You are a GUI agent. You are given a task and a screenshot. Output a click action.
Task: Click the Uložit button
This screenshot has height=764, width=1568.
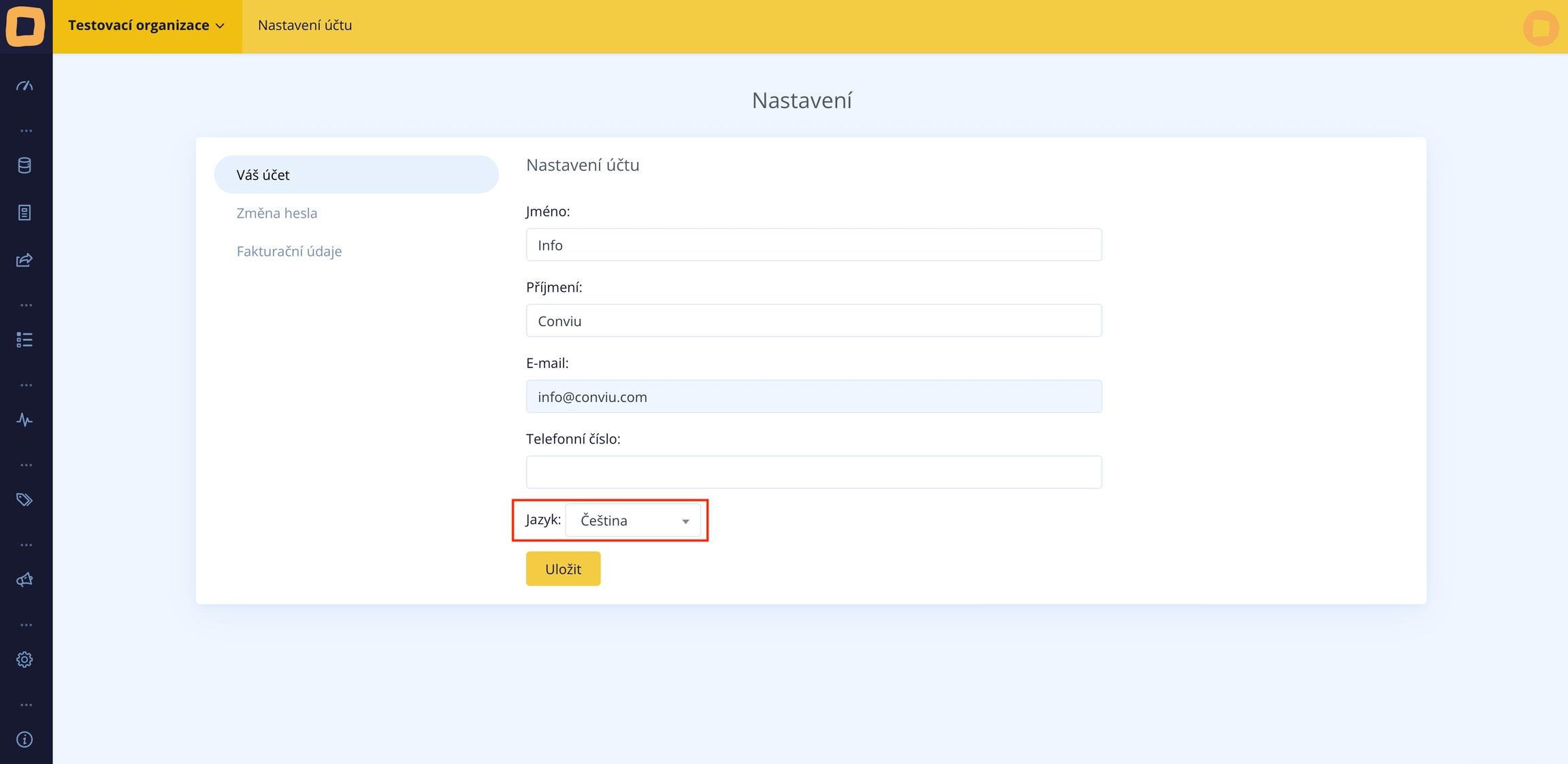click(563, 569)
